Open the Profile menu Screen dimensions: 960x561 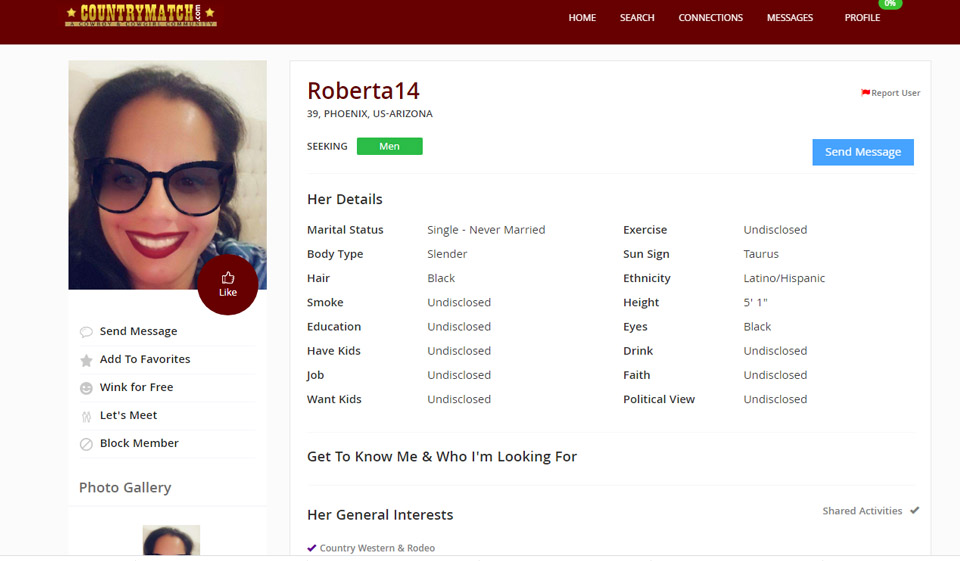coord(862,18)
